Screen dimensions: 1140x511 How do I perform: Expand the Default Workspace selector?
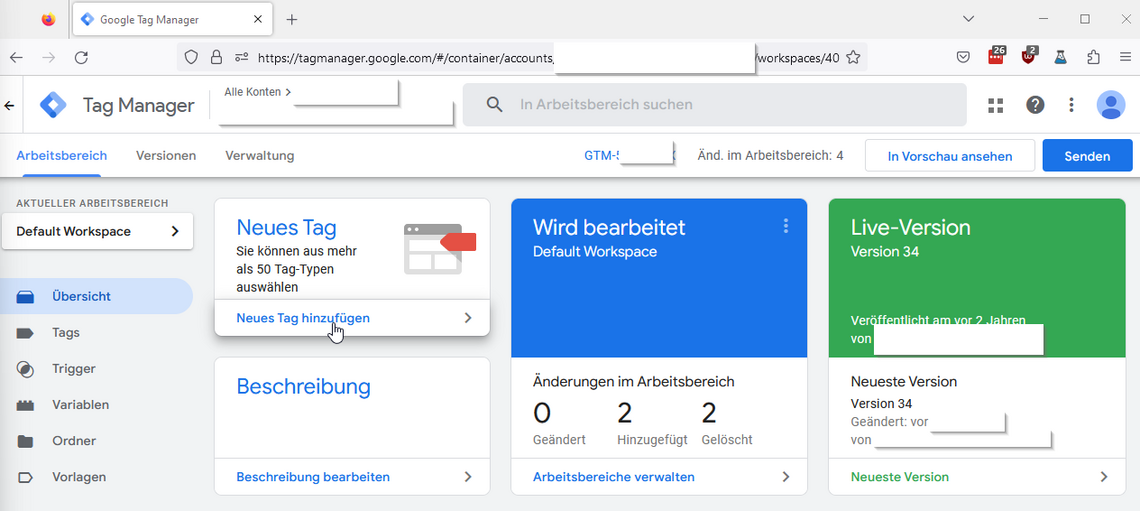tap(104, 231)
